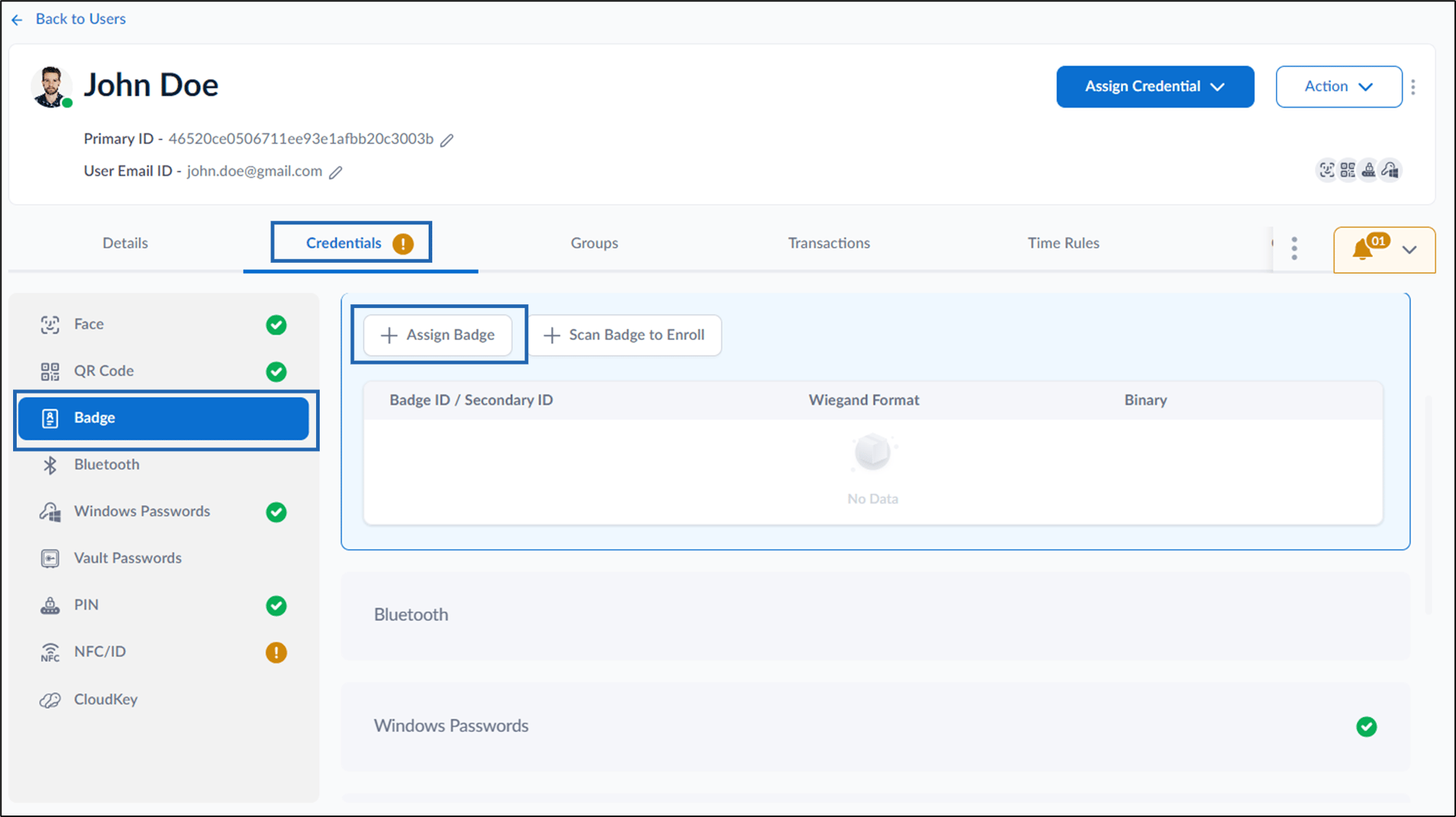Select NFC/ID in the credentials sidebar

(163, 652)
